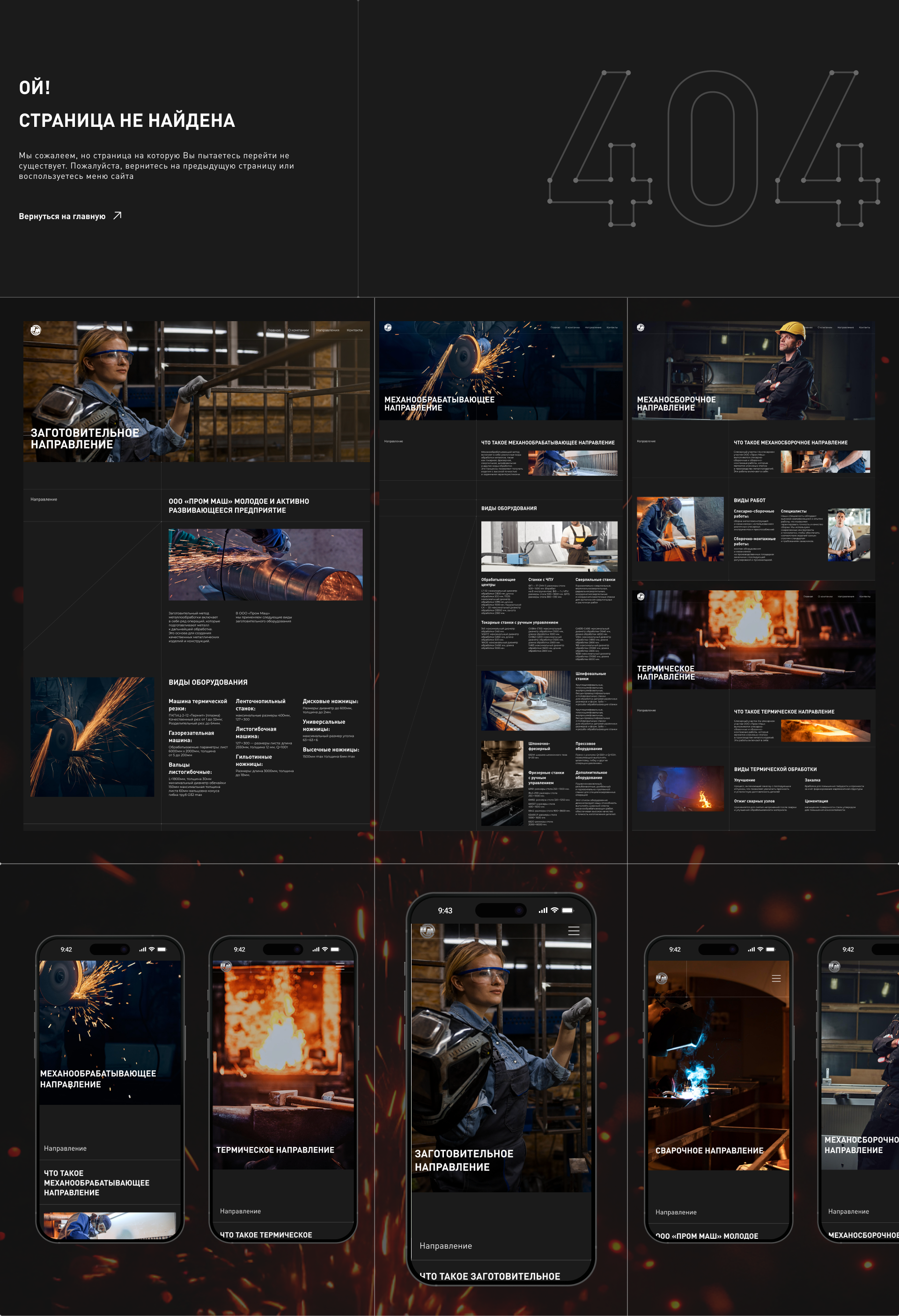Click the Вернуться на главную link
Screen dimensions: 899x1316
pos(62,216)
